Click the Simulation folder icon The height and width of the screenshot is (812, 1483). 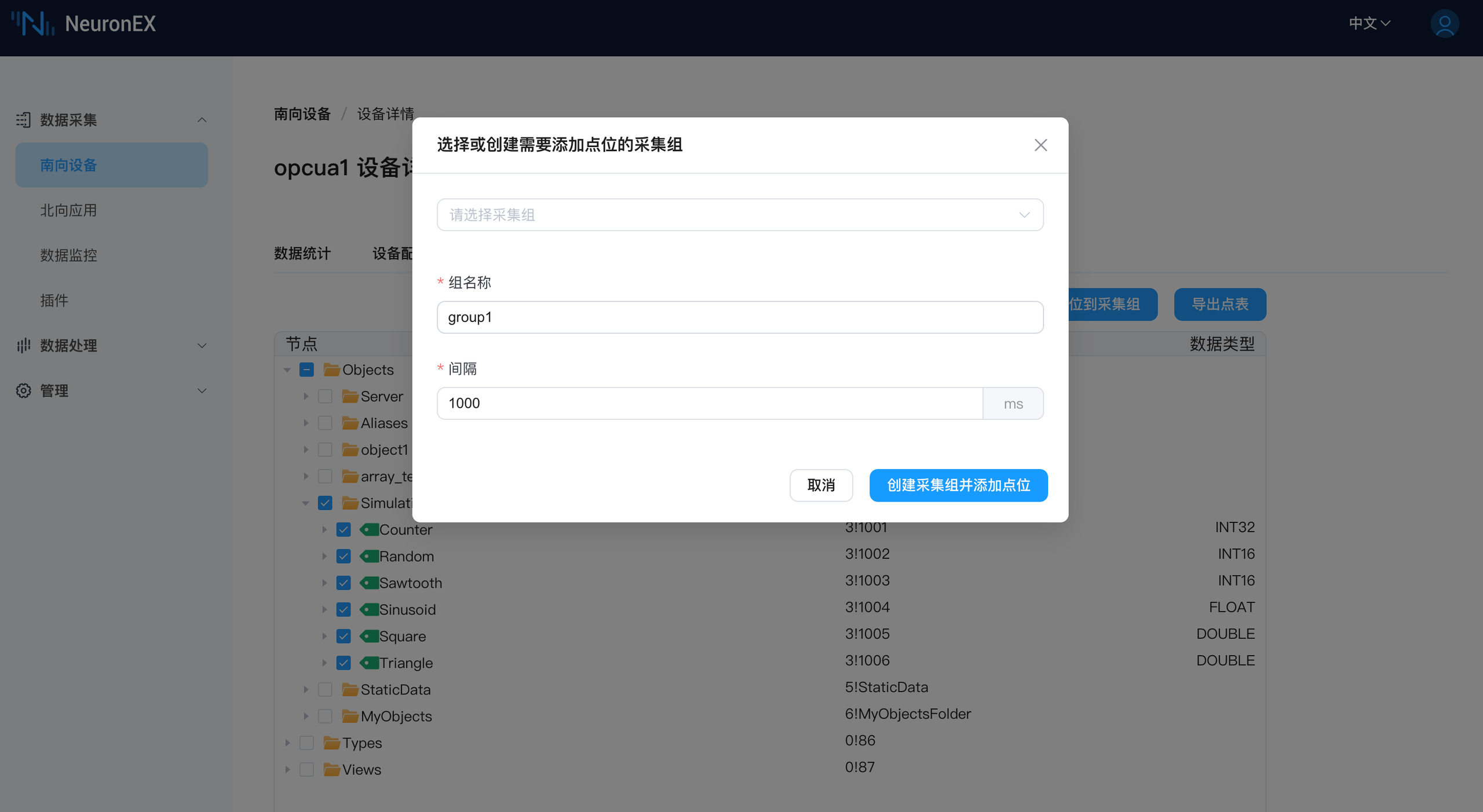350,503
